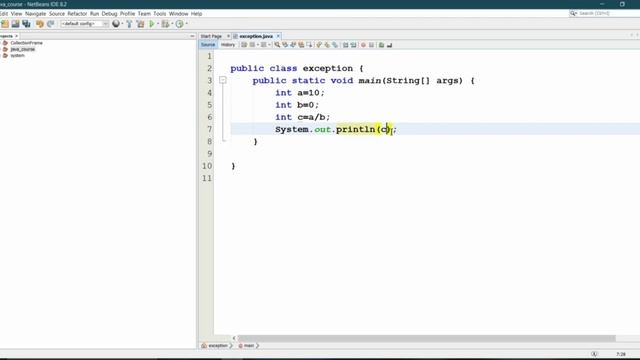Click in the Search quick-search field
Image resolution: width=640 pixels, height=360 pixels.
(x=604, y=13)
